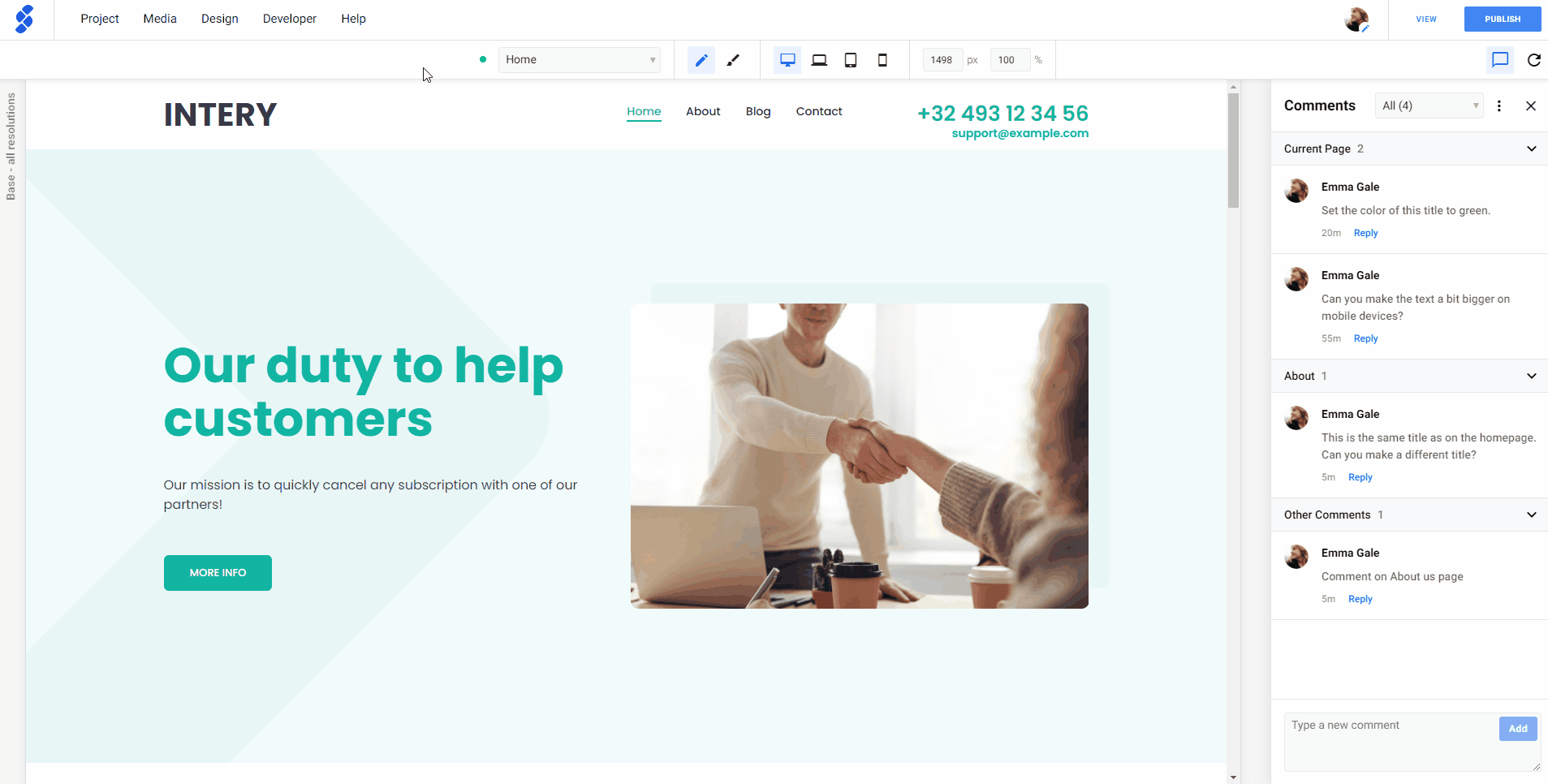Image resolution: width=1548 pixels, height=784 pixels.
Task: Reply to the 'bigger on mobile devices' comment
Action: (1366, 338)
